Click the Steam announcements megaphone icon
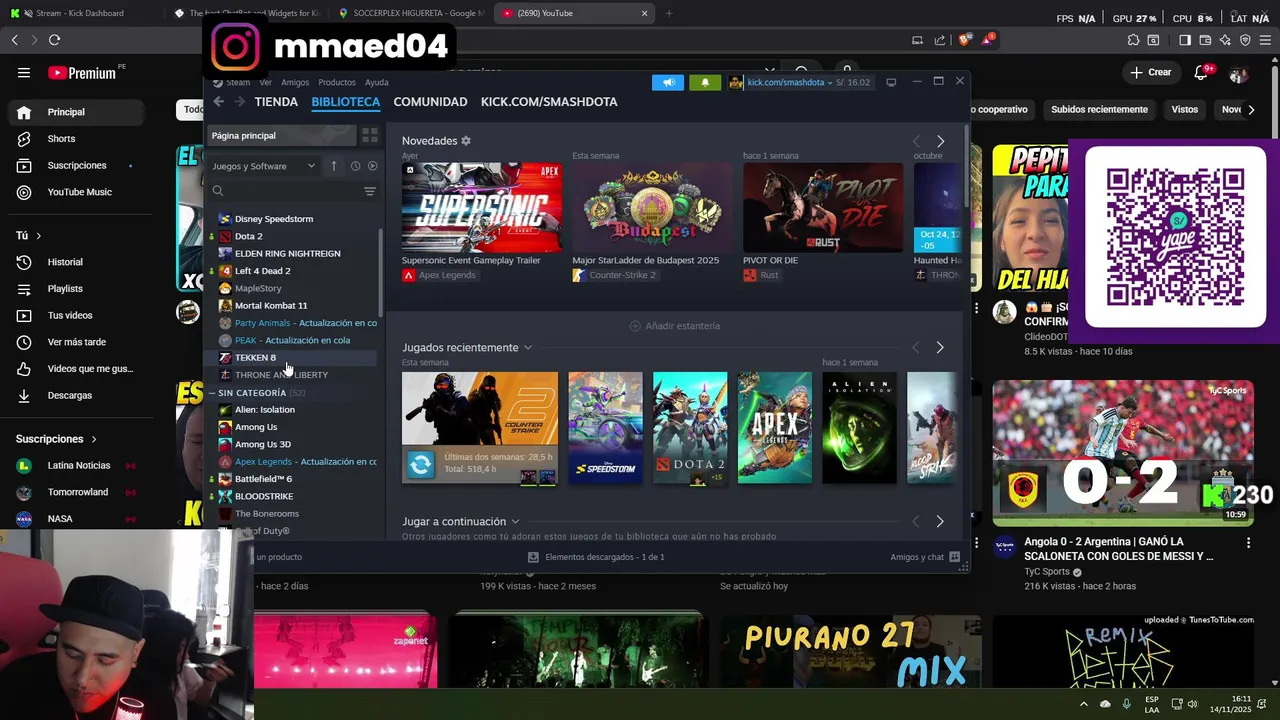 [668, 82]
